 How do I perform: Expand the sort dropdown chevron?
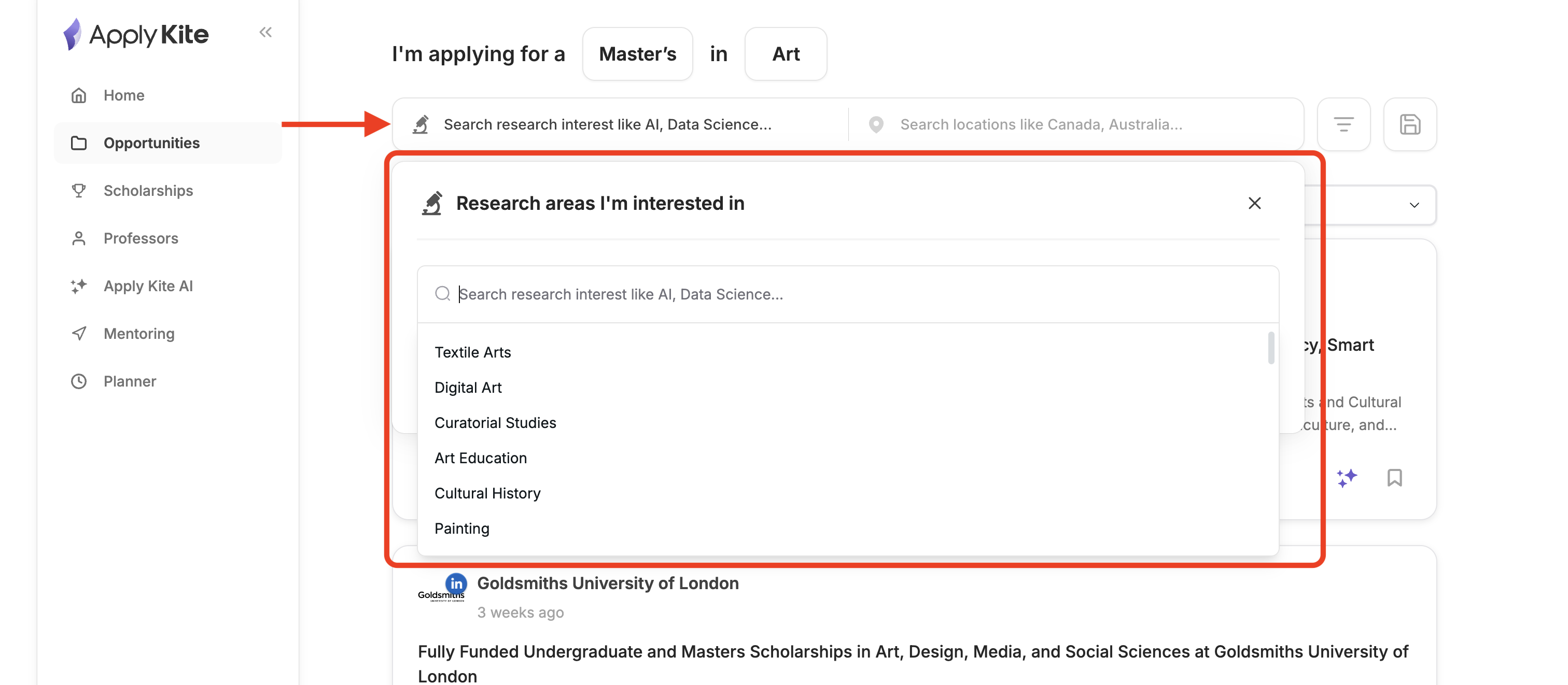pos(1414,205)
